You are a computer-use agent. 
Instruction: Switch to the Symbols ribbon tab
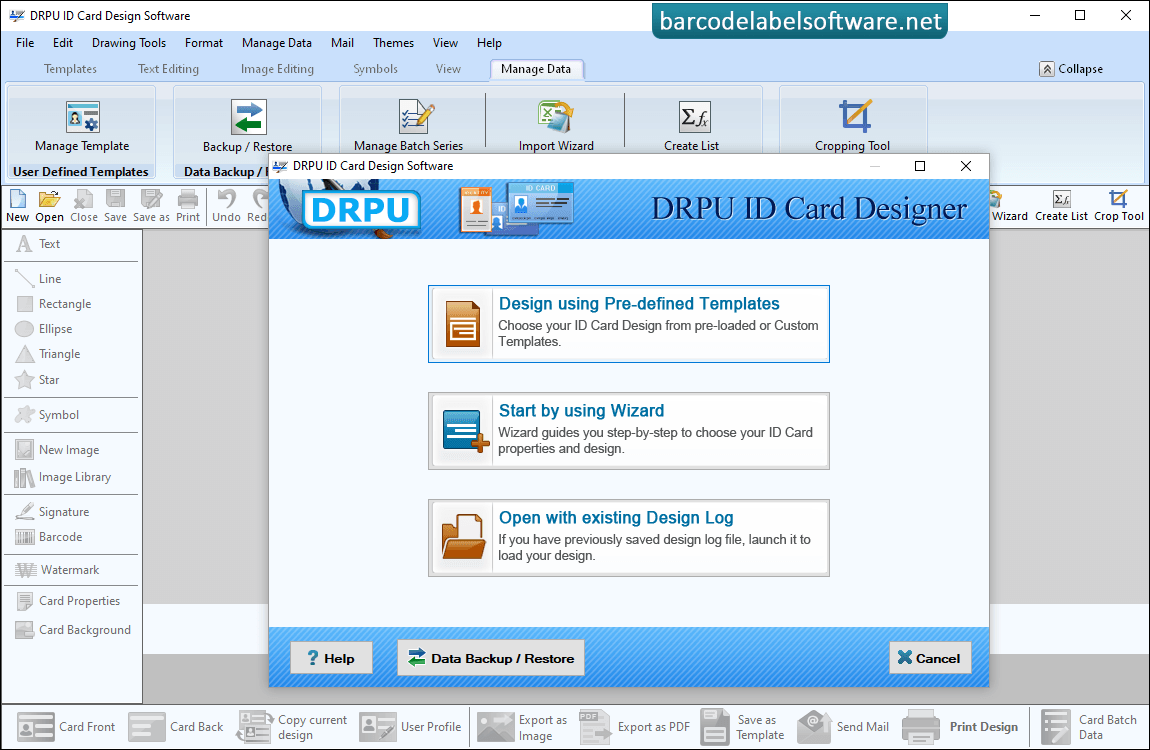(x=376, y=69)
